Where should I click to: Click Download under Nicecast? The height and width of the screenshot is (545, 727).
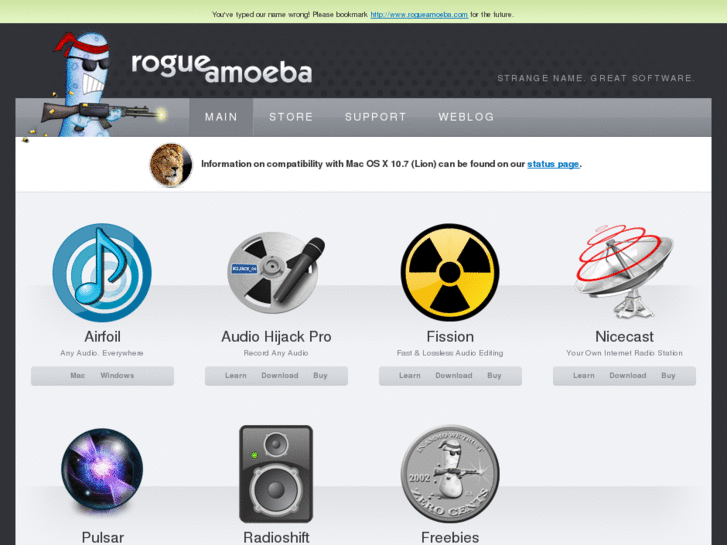628,375
